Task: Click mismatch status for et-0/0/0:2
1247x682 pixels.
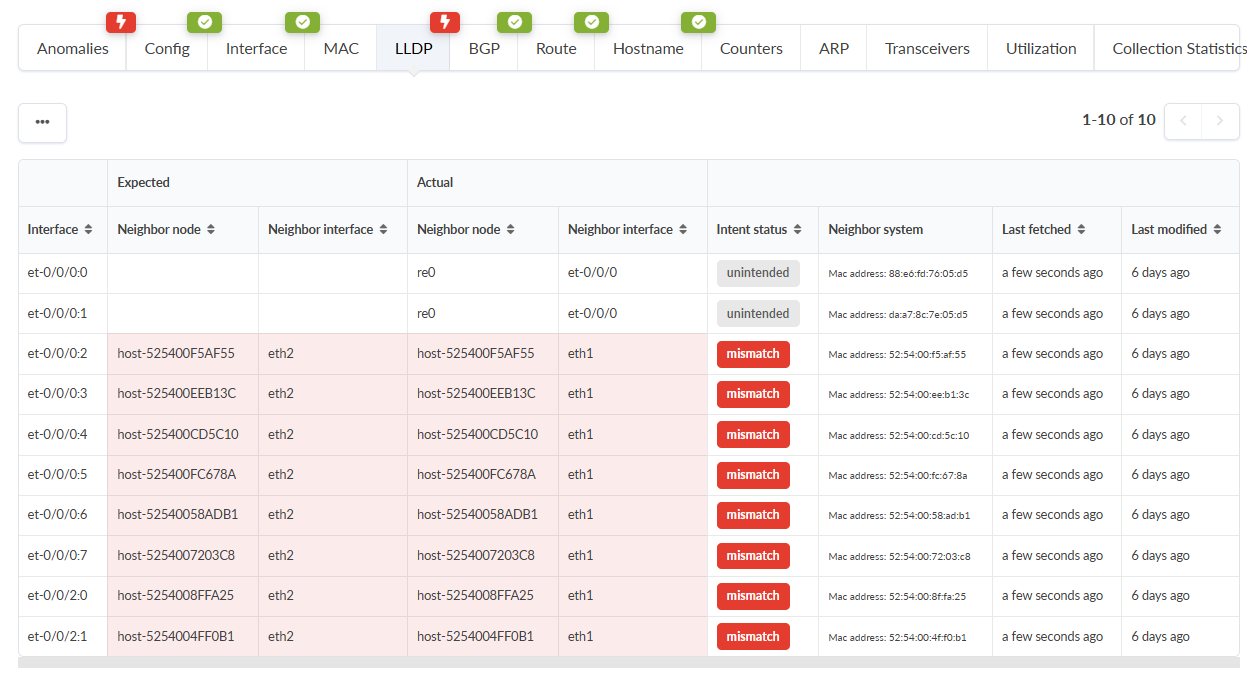Action: [x=753, y=354]
